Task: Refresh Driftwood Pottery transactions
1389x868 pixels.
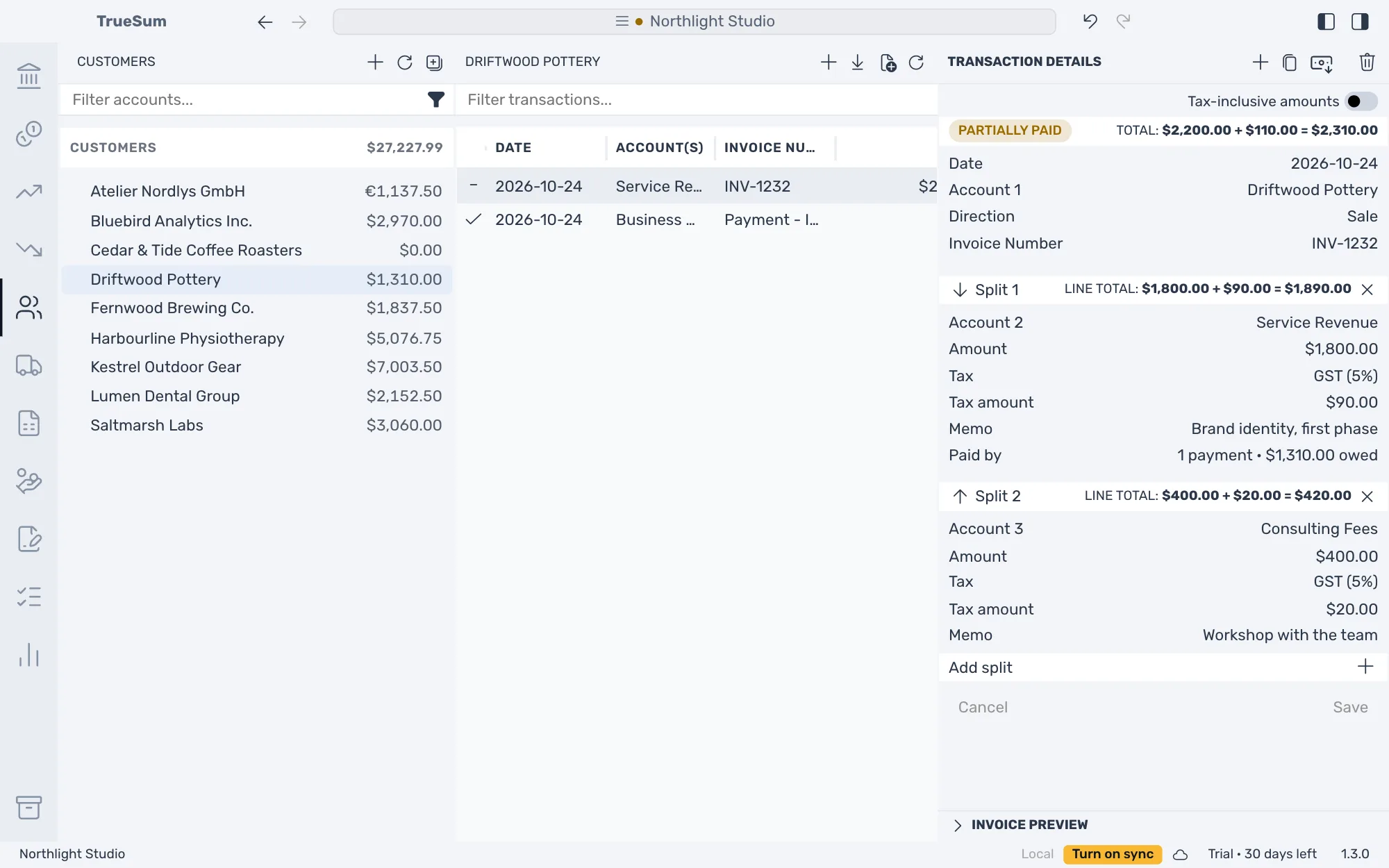Action: (x=916, y=62)
